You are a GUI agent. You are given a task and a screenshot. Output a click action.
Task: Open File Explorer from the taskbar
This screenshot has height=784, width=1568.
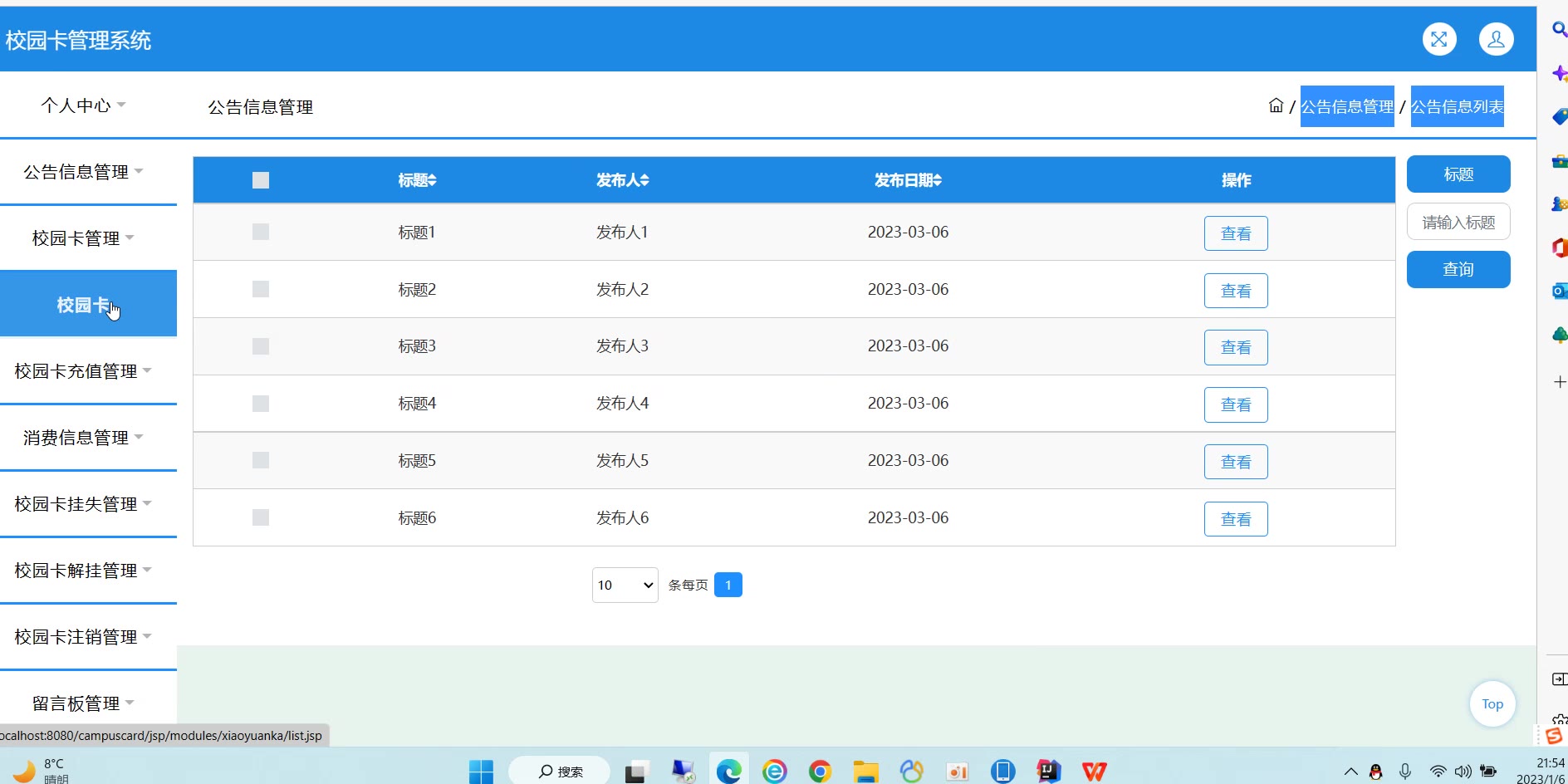click(865, 772)
